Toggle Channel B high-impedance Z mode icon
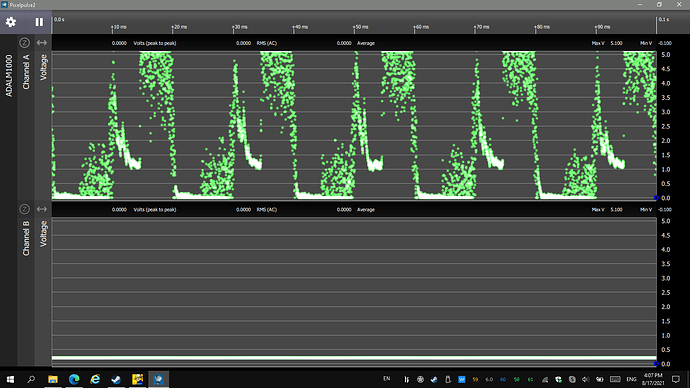Viewport: 690px width, 388px height. coord(24,209)
